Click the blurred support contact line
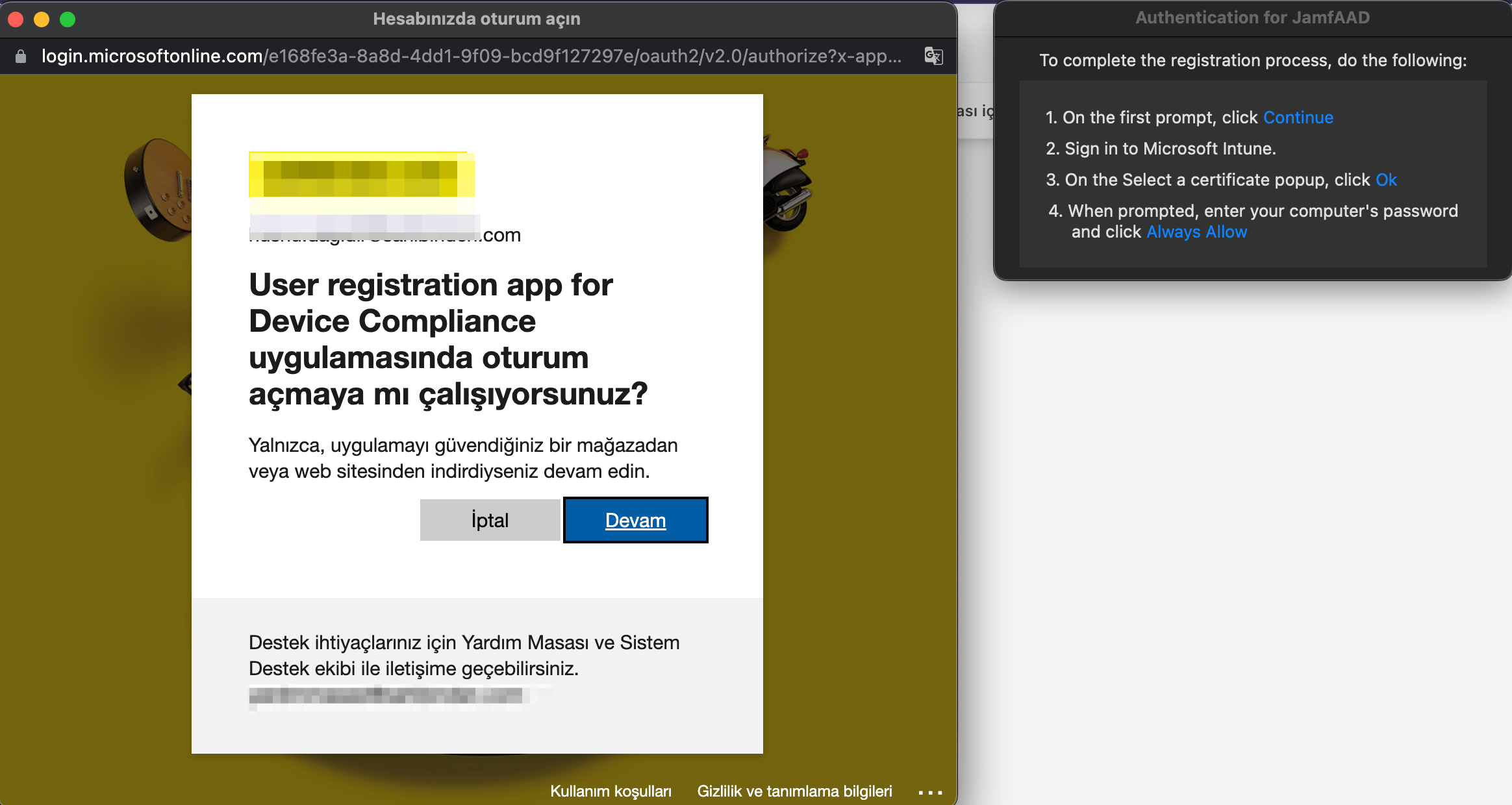Image resolution: width=1512 pixels, height=805 pixels. click(x=390, y=697)
